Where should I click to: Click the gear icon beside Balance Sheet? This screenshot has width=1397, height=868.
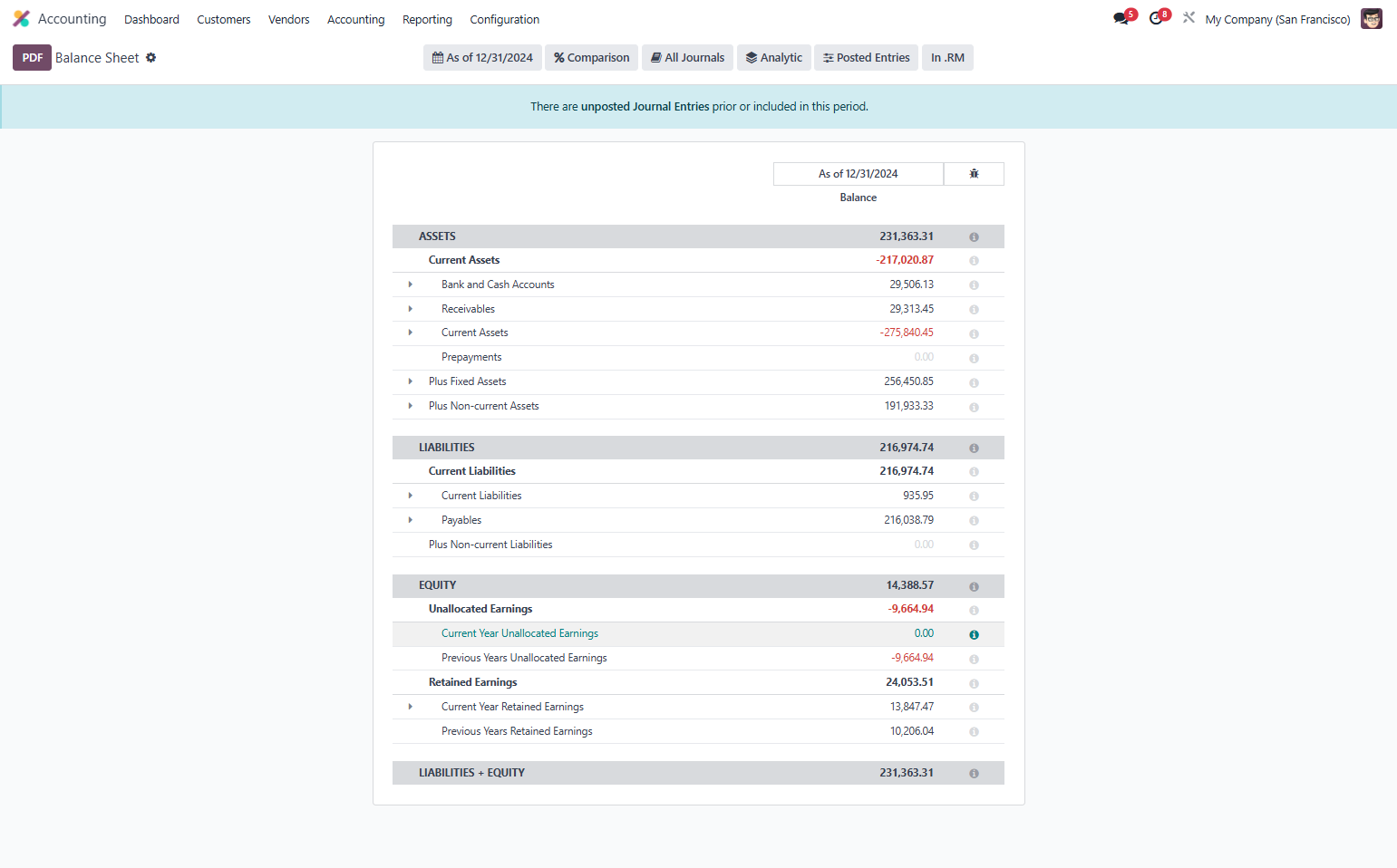[x=151, y=57]
